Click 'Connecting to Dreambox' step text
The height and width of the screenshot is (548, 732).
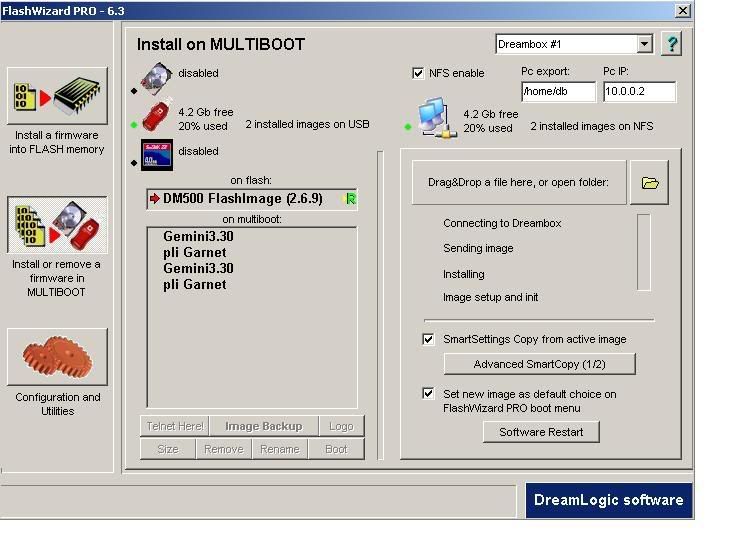(502, 223)
